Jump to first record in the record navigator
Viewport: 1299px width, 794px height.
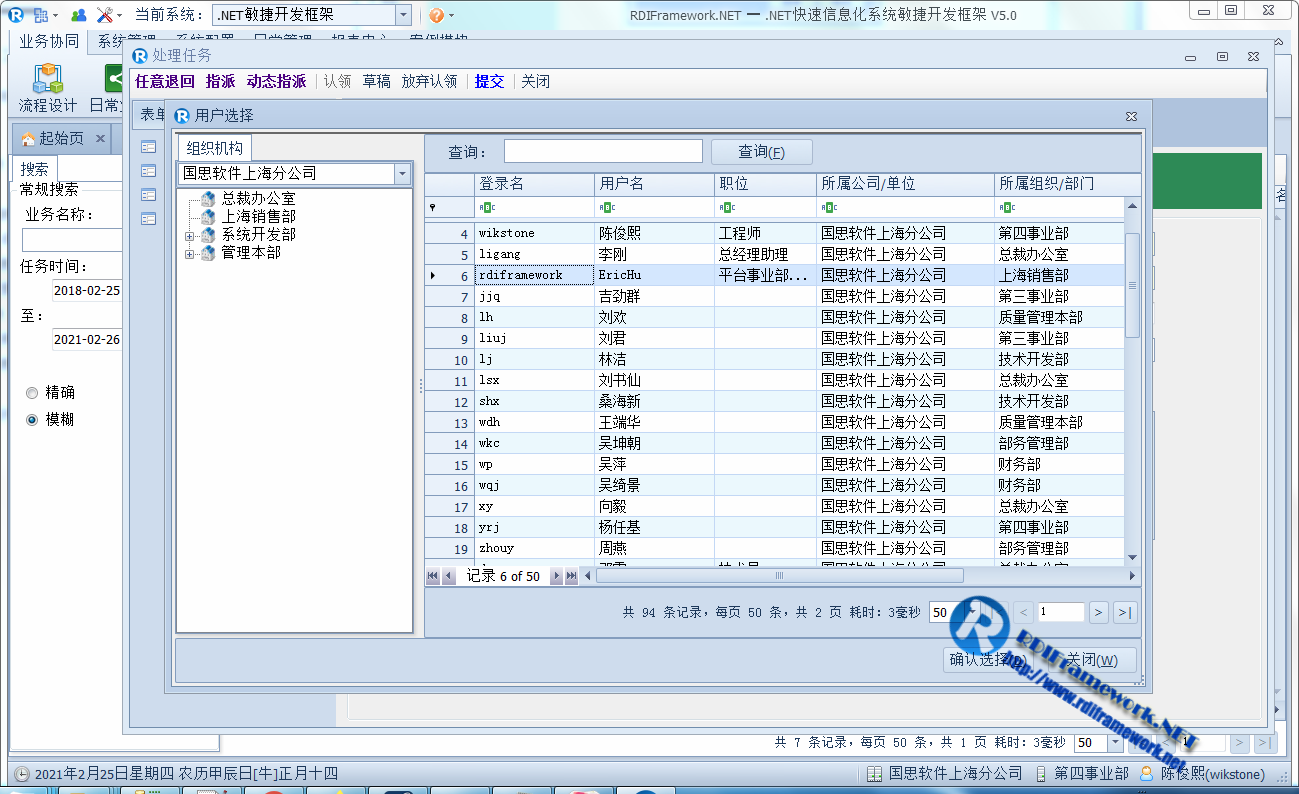coord(433,576)
